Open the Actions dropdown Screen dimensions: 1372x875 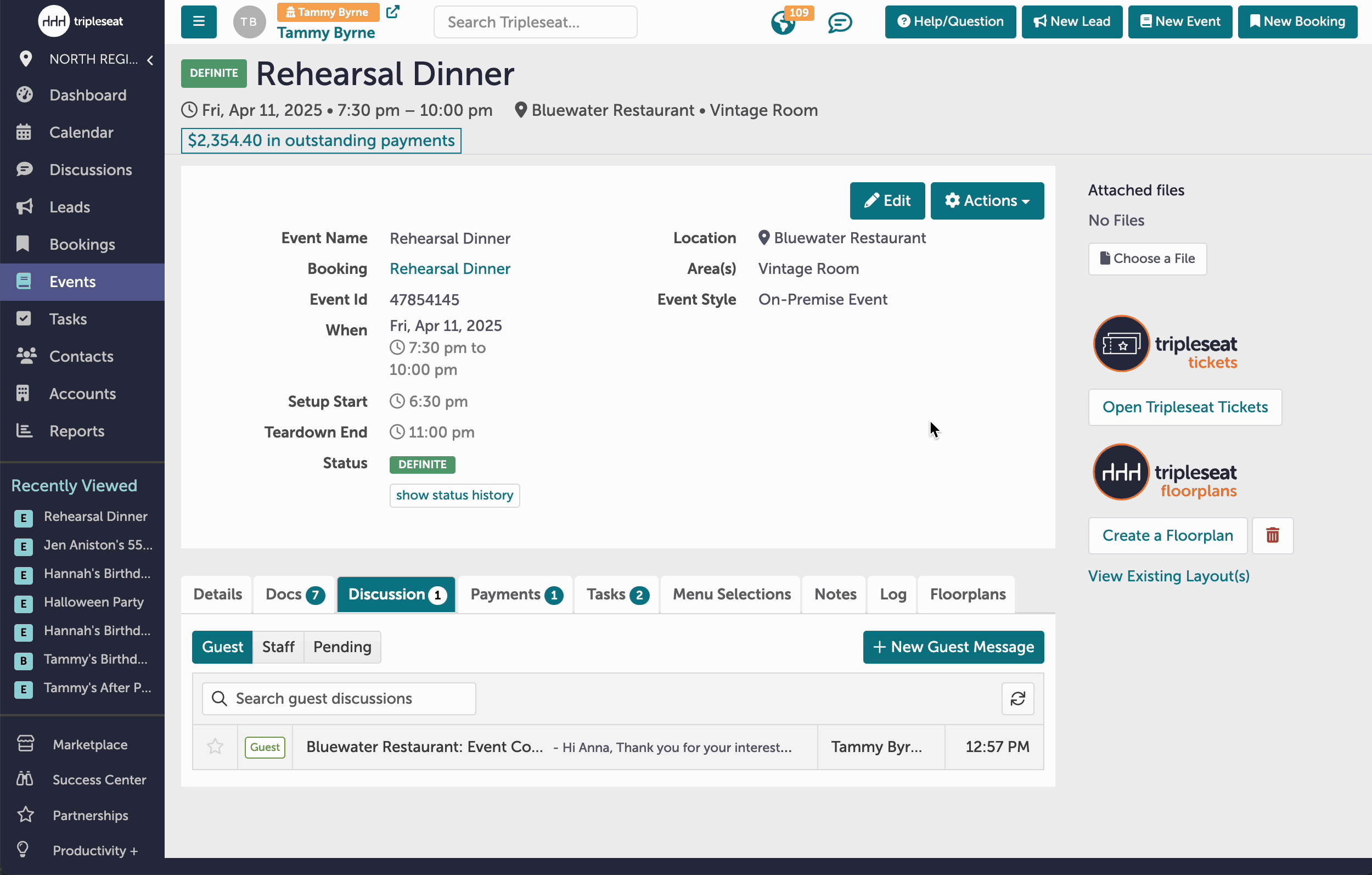coord(987,201)
